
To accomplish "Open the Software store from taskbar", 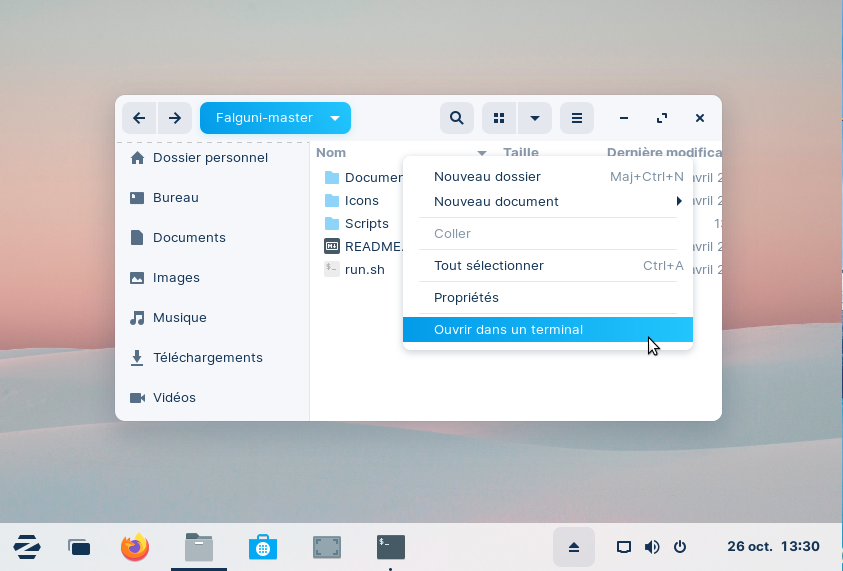I will 263,547.
